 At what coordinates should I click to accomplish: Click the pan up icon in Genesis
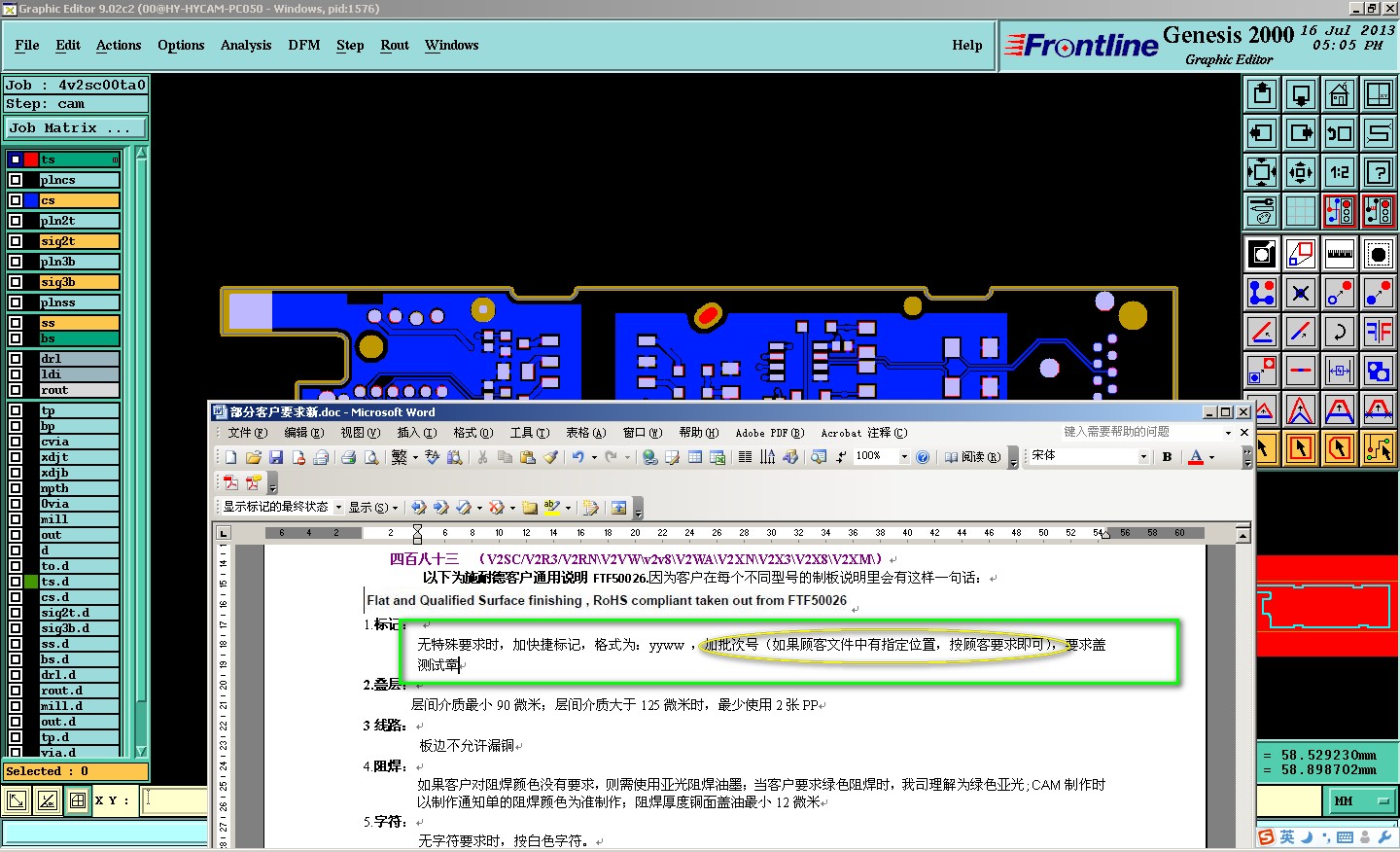(x=1262, y=94)
